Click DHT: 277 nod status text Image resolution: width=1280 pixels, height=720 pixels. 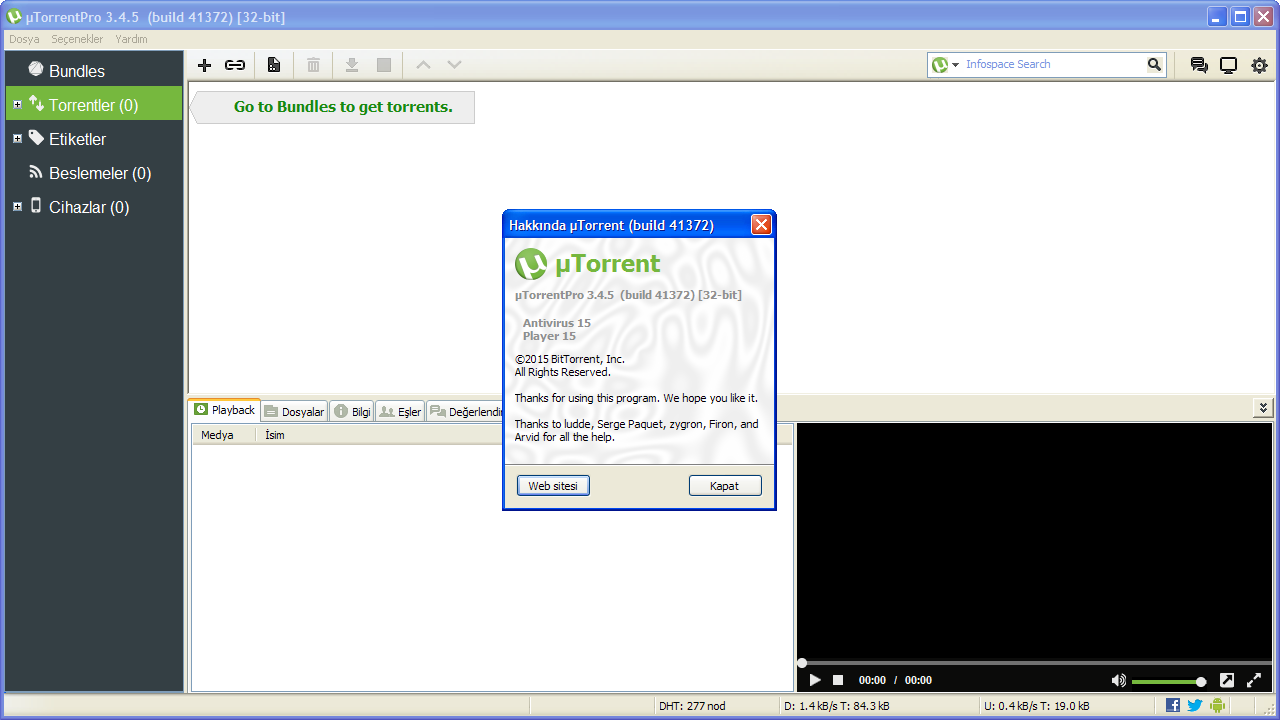[692, 706]
